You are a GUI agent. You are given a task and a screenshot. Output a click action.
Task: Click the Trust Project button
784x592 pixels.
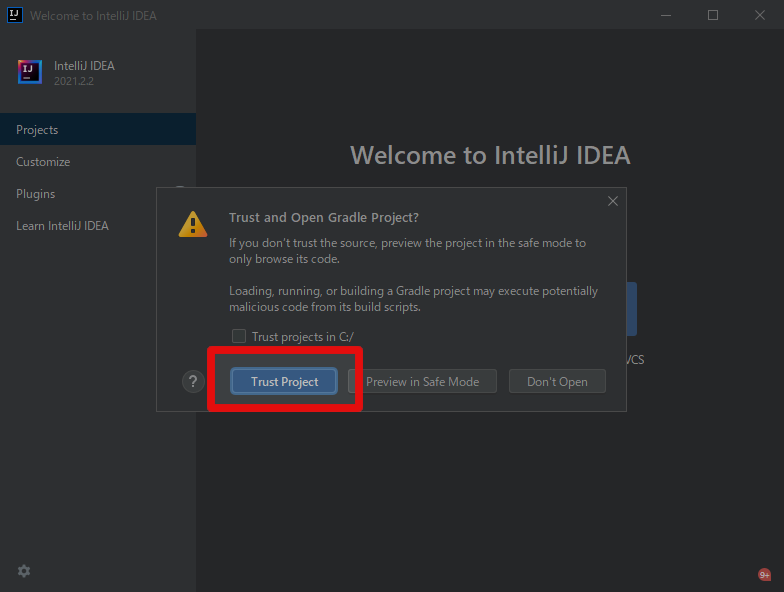(x=284, y=382)
